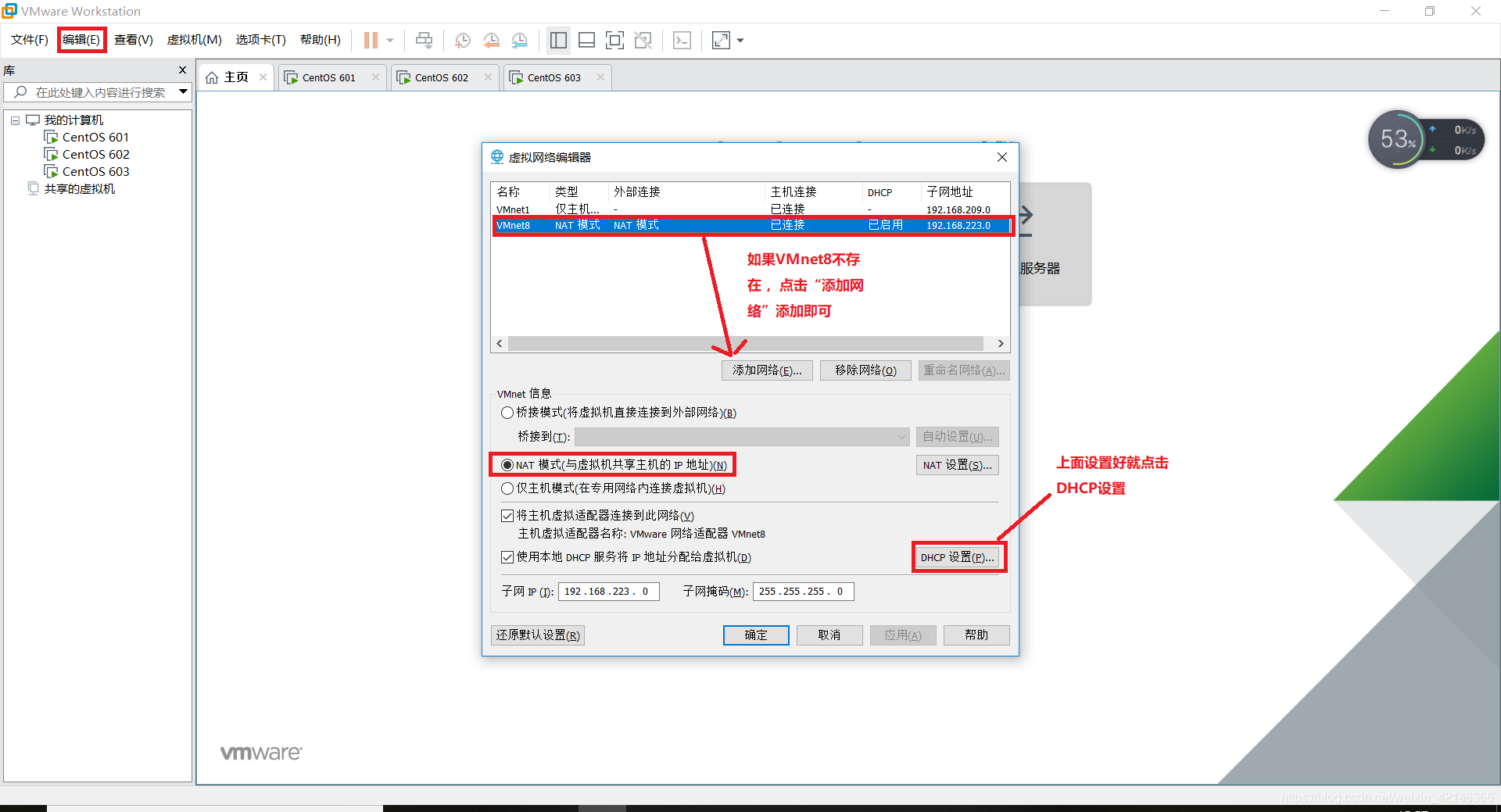Select the 仅主机模式 radio button
This screenshot has height=812, width=1501.
pyautogui.click(x=507, y=488)
